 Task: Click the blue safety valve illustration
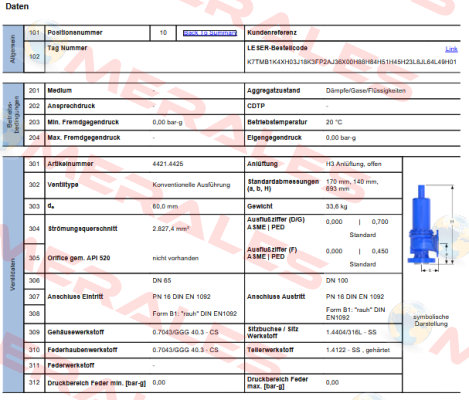pos(423,225)
